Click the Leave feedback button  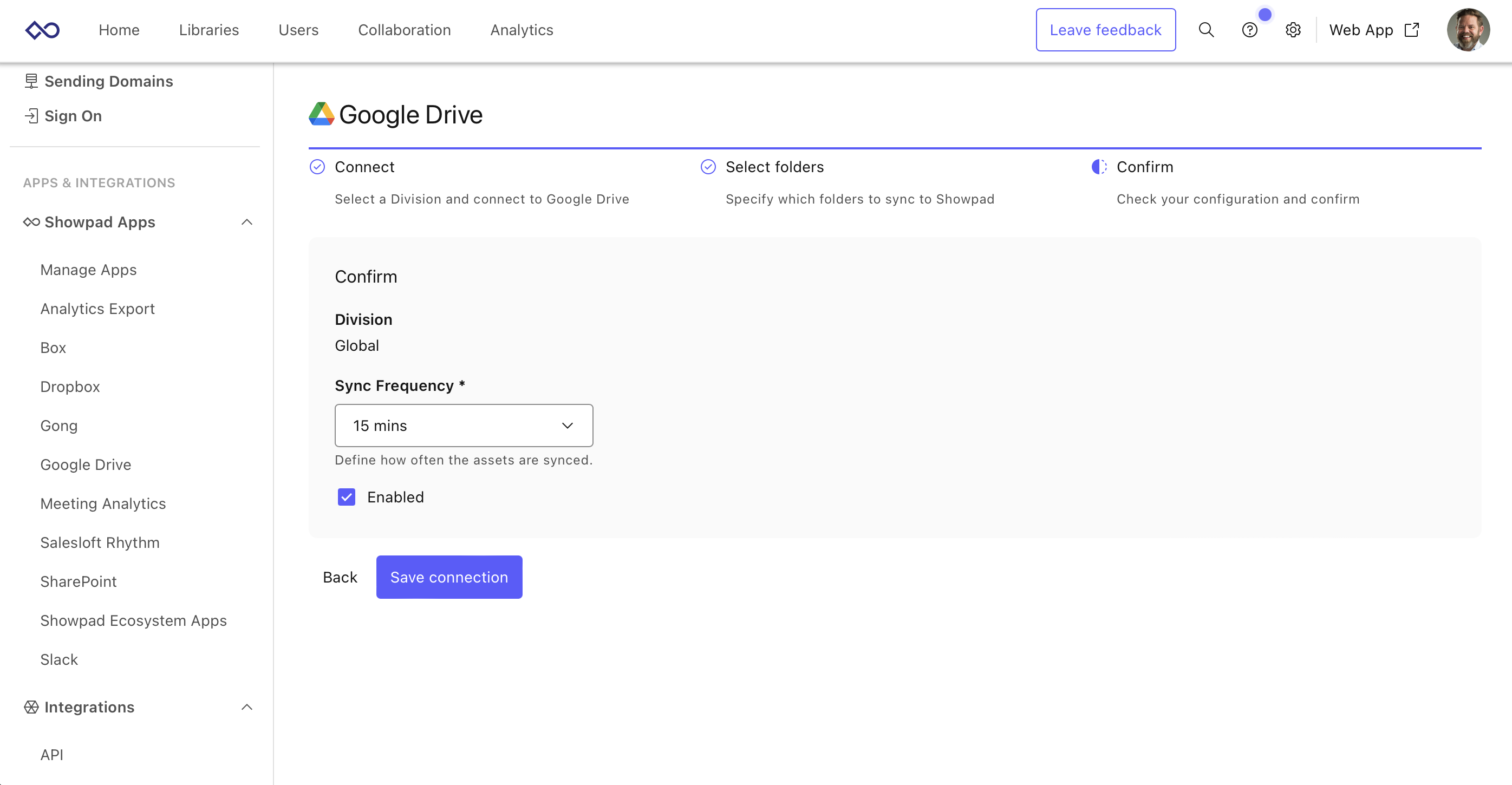pyautogui.click(x=1105, y=30)
